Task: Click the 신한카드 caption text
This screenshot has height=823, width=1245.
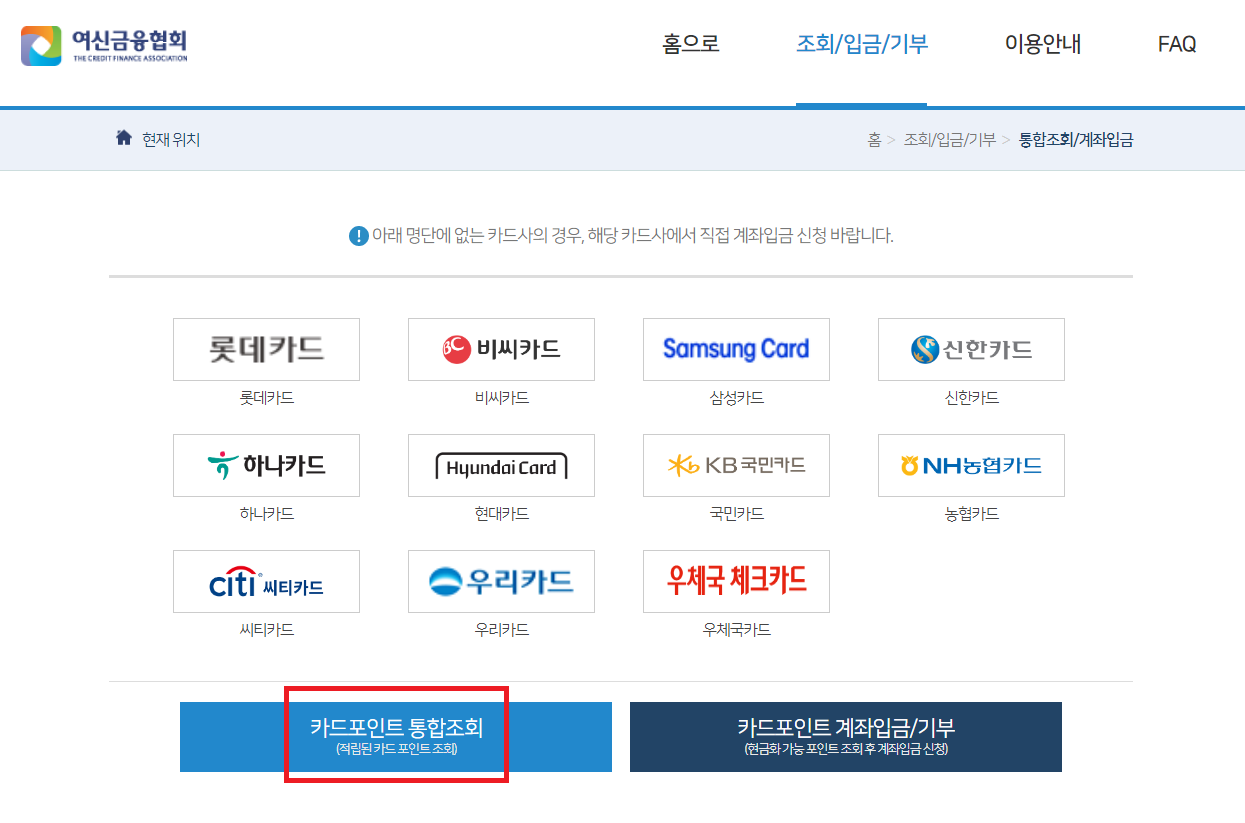Action: pyautogui.click(x=972, y=398)
